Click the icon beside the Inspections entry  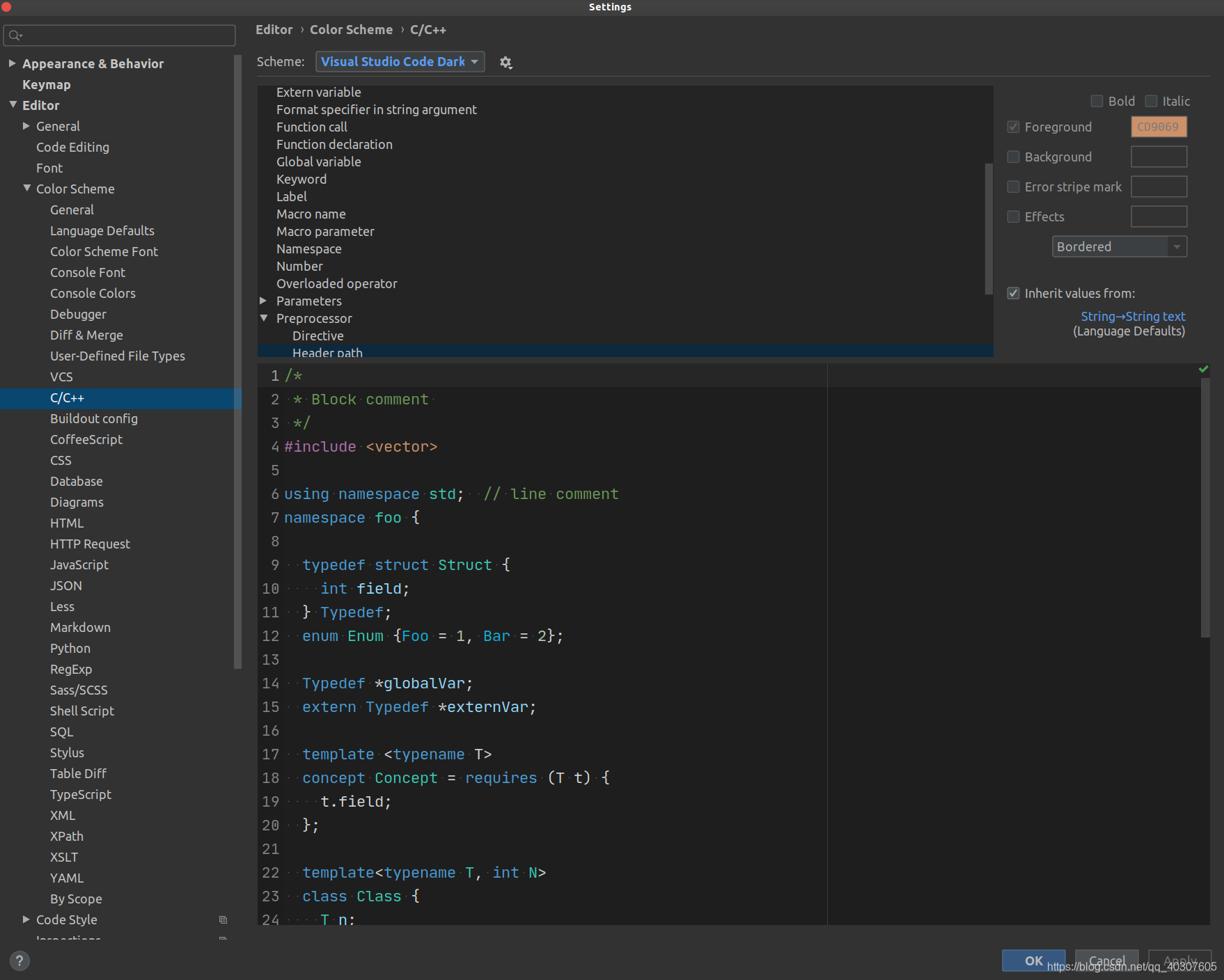pos(223,939)
